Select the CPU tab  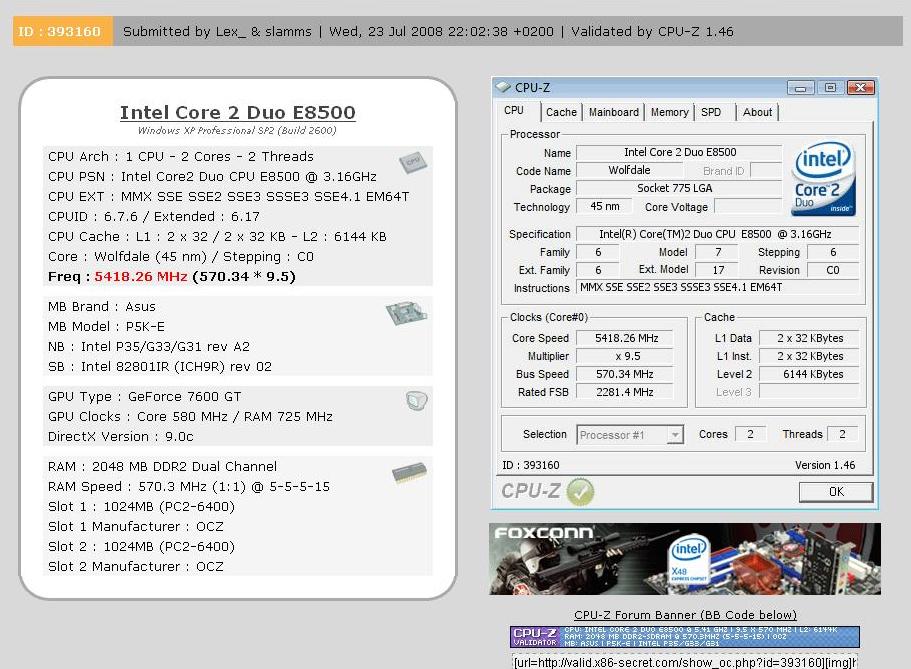point(514,110)
